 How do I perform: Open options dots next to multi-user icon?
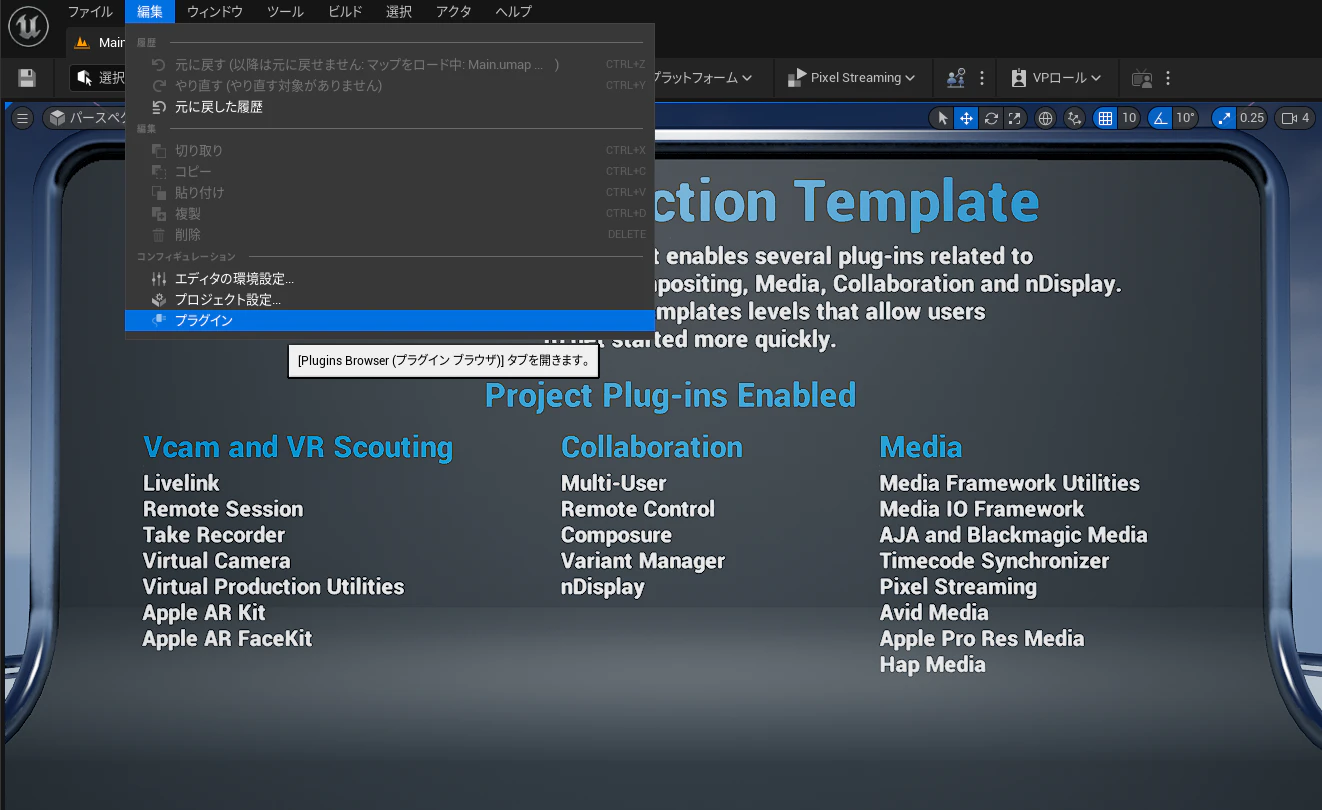click(x=982, y=78)
